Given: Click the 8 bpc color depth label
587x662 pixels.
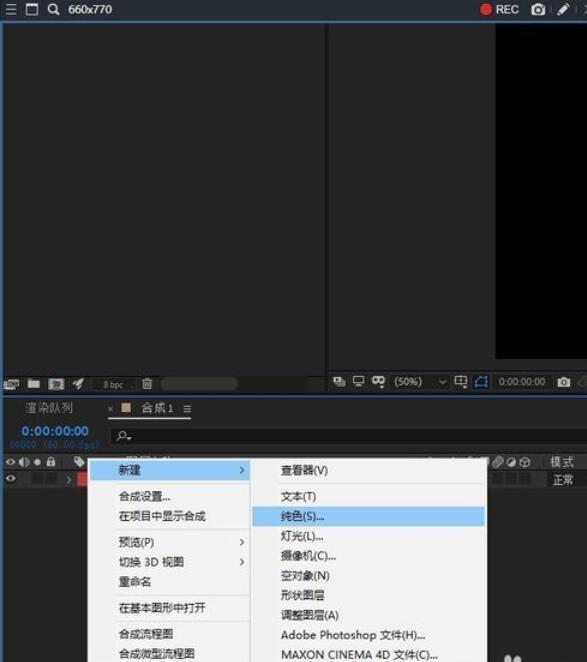Looking at the screenshot, I should [x=113, y=385].
